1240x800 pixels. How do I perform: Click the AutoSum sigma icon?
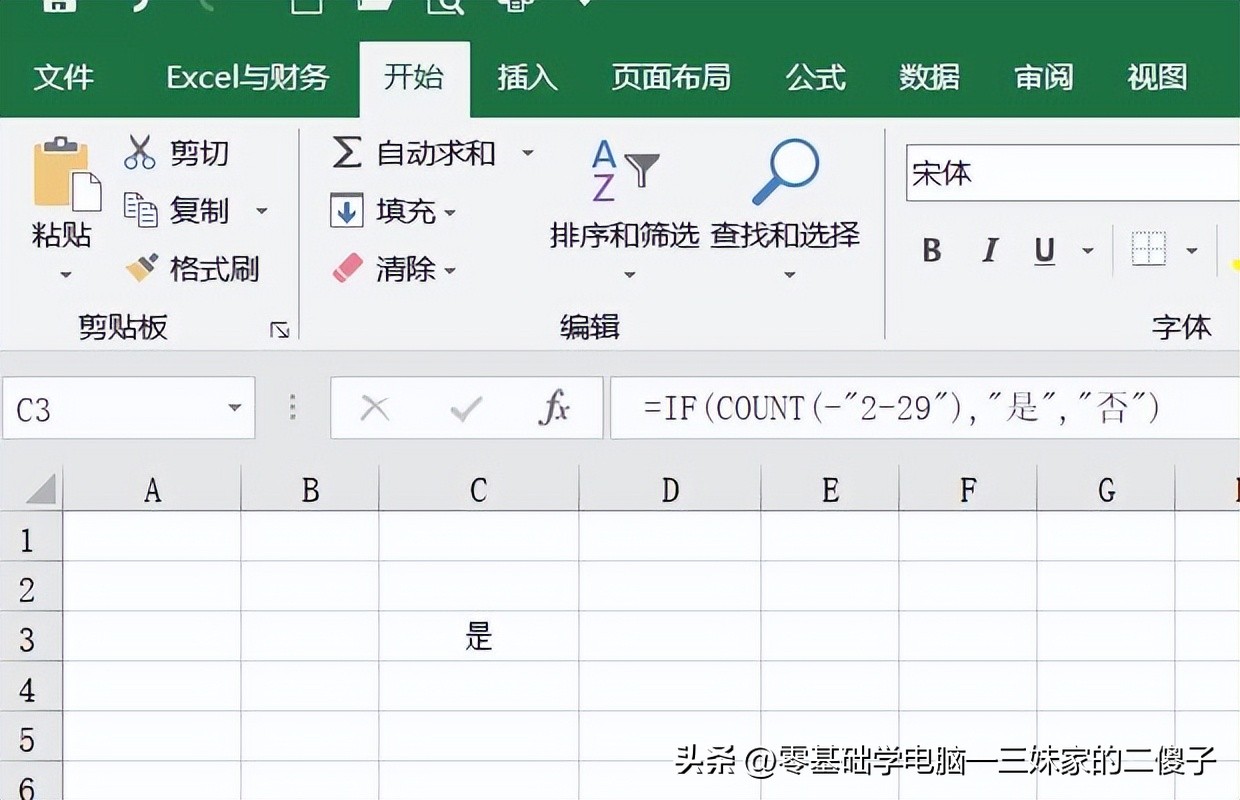coord(346,153)
